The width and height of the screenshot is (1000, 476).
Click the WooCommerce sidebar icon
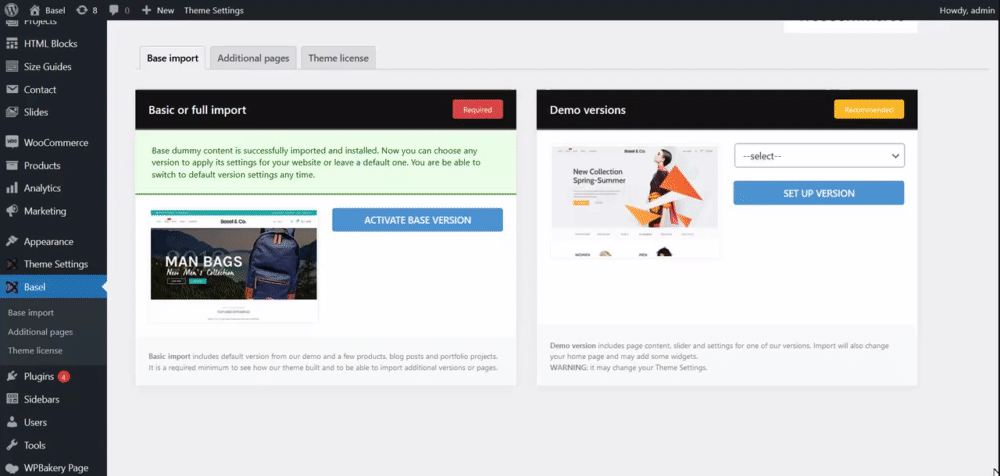pos(12,142)
